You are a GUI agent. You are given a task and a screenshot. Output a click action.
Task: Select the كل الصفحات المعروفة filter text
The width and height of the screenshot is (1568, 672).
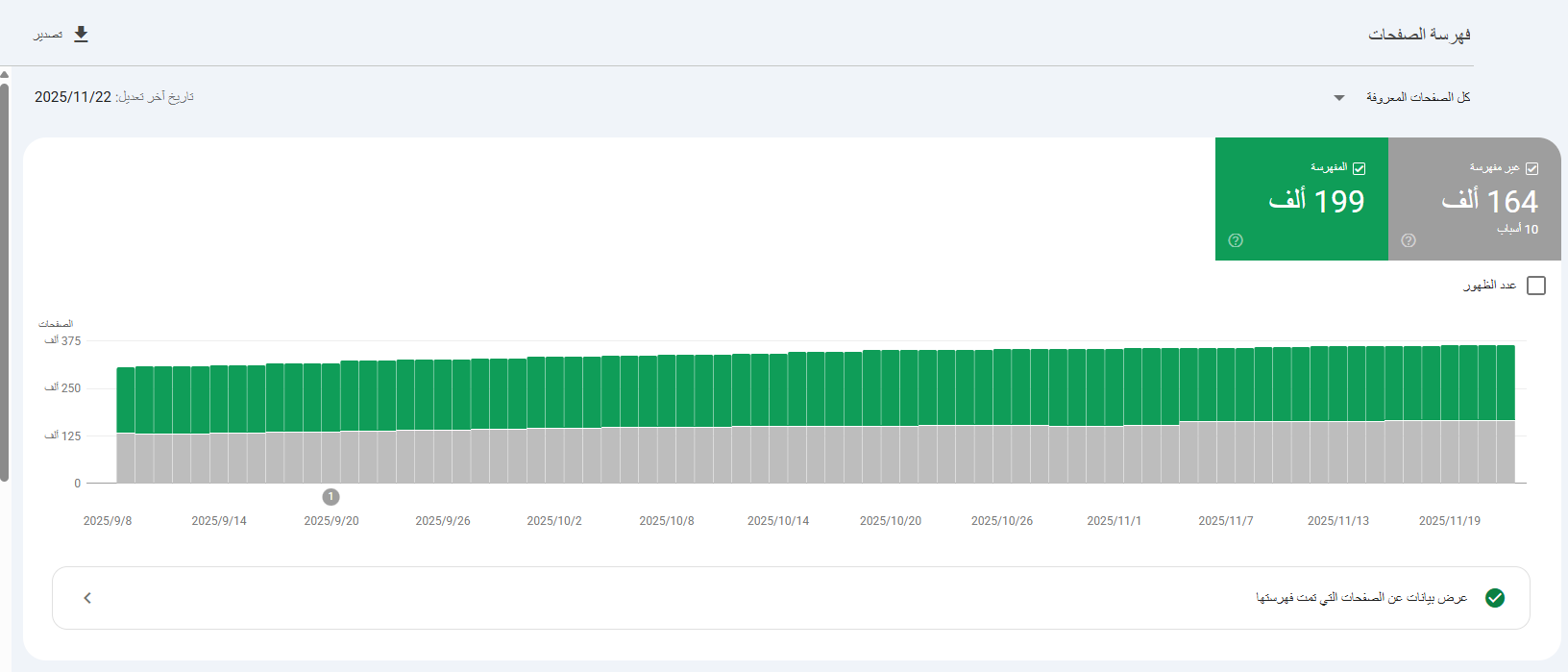(1417, 97)
